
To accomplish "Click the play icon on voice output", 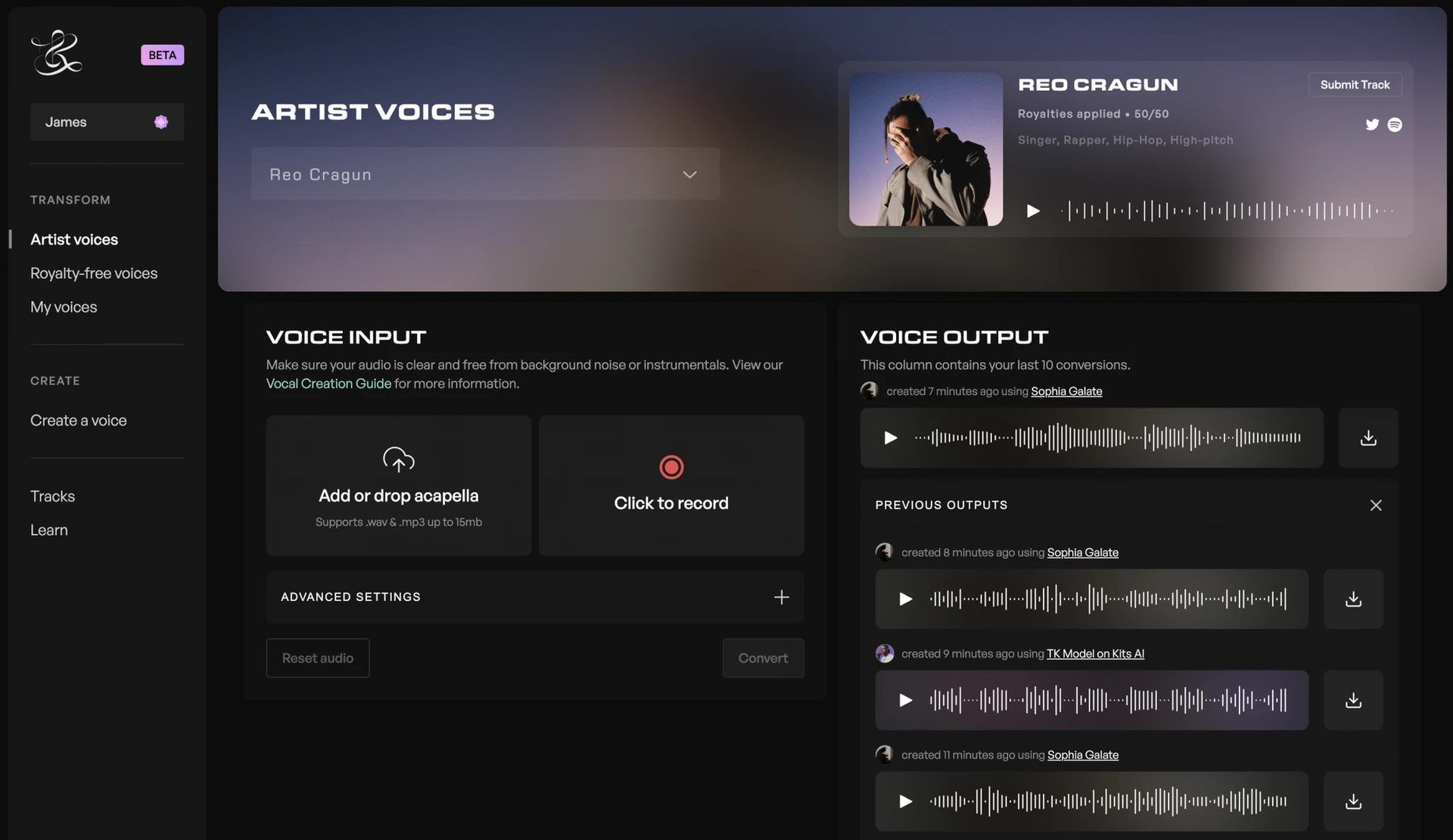I will [890, 438].
